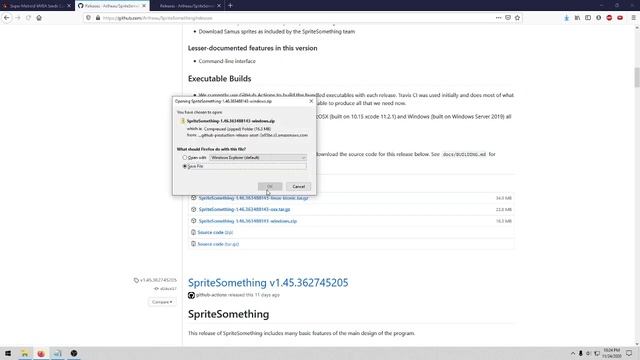Open the home page via home icon
The image size is (640, 360).
click(x=39, y=18)
